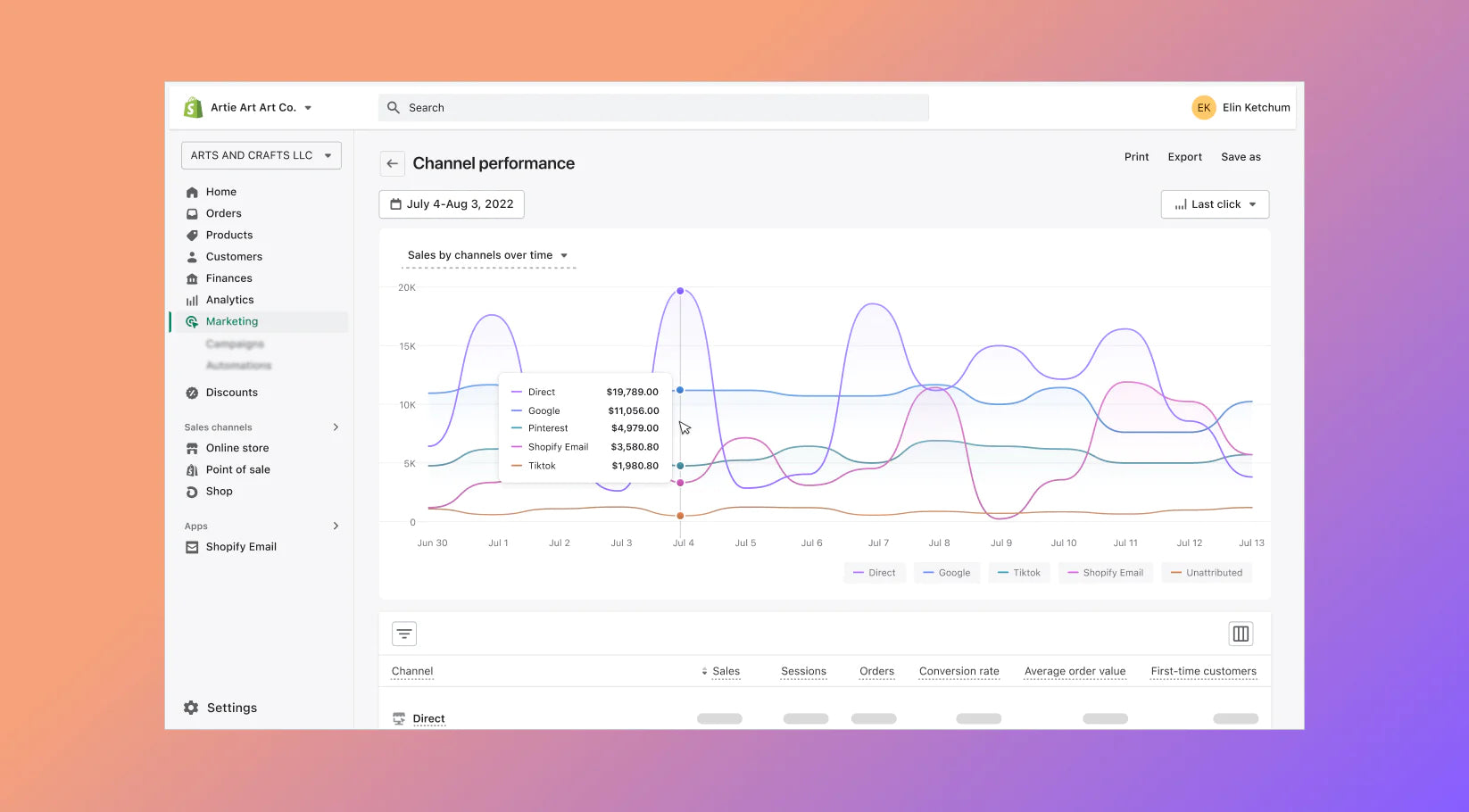Click the Save as button
Image resolution: width=1469 pixels, height=812 pixels.
pos(1241,157)
